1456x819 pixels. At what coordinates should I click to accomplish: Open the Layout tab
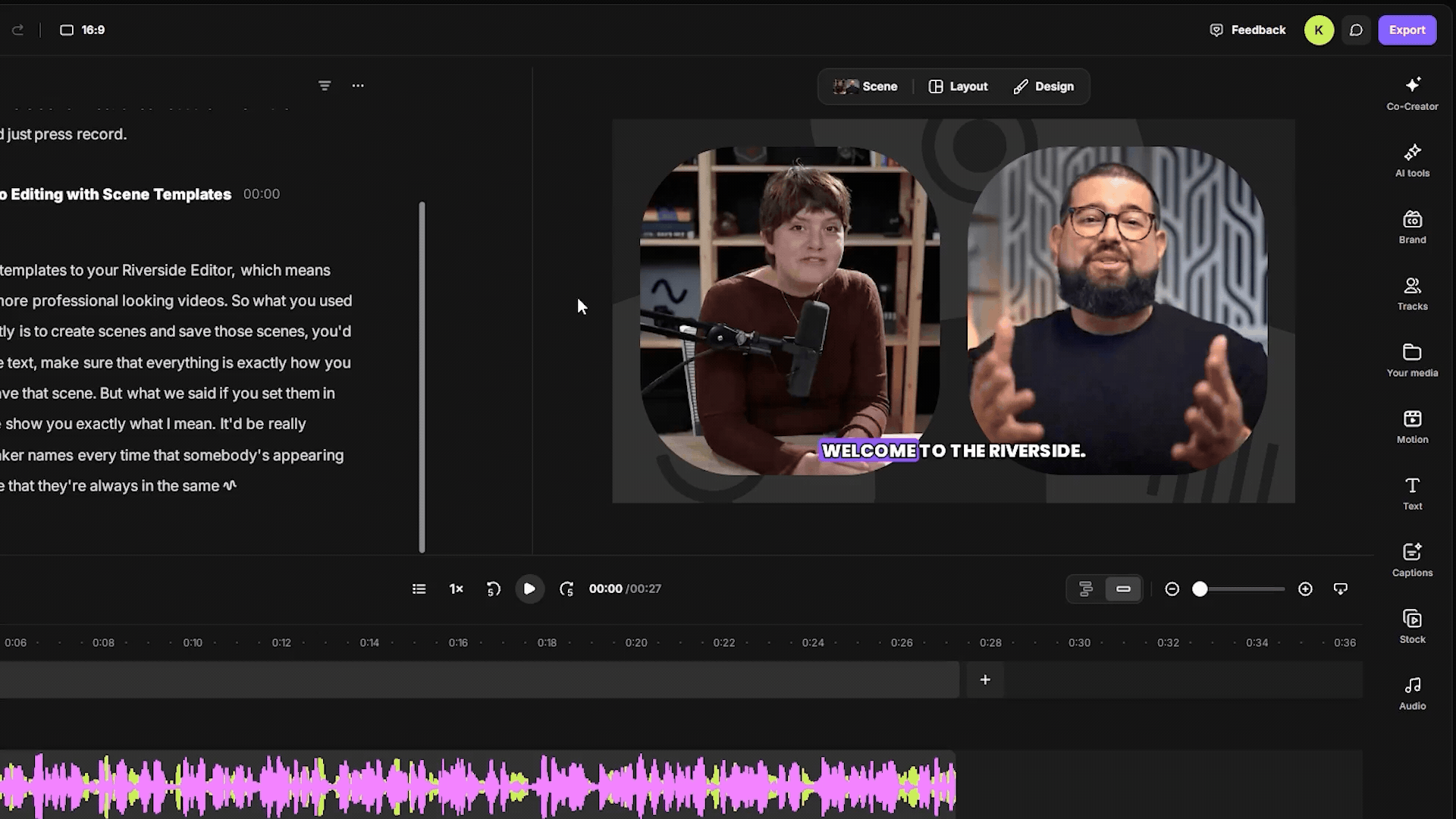coord(959,86)
